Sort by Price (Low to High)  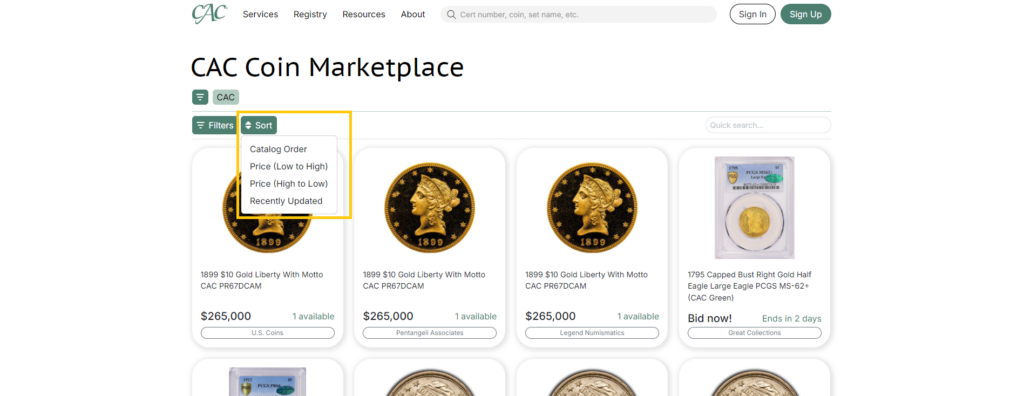288,167
